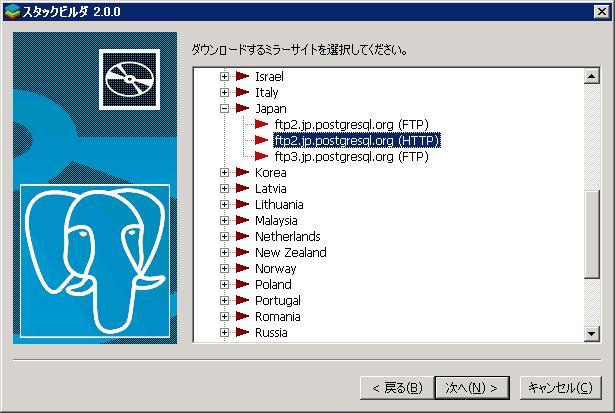The image size is (615, 413).
Task: Expand the Romania mirror group
Action: coord(224,317)
